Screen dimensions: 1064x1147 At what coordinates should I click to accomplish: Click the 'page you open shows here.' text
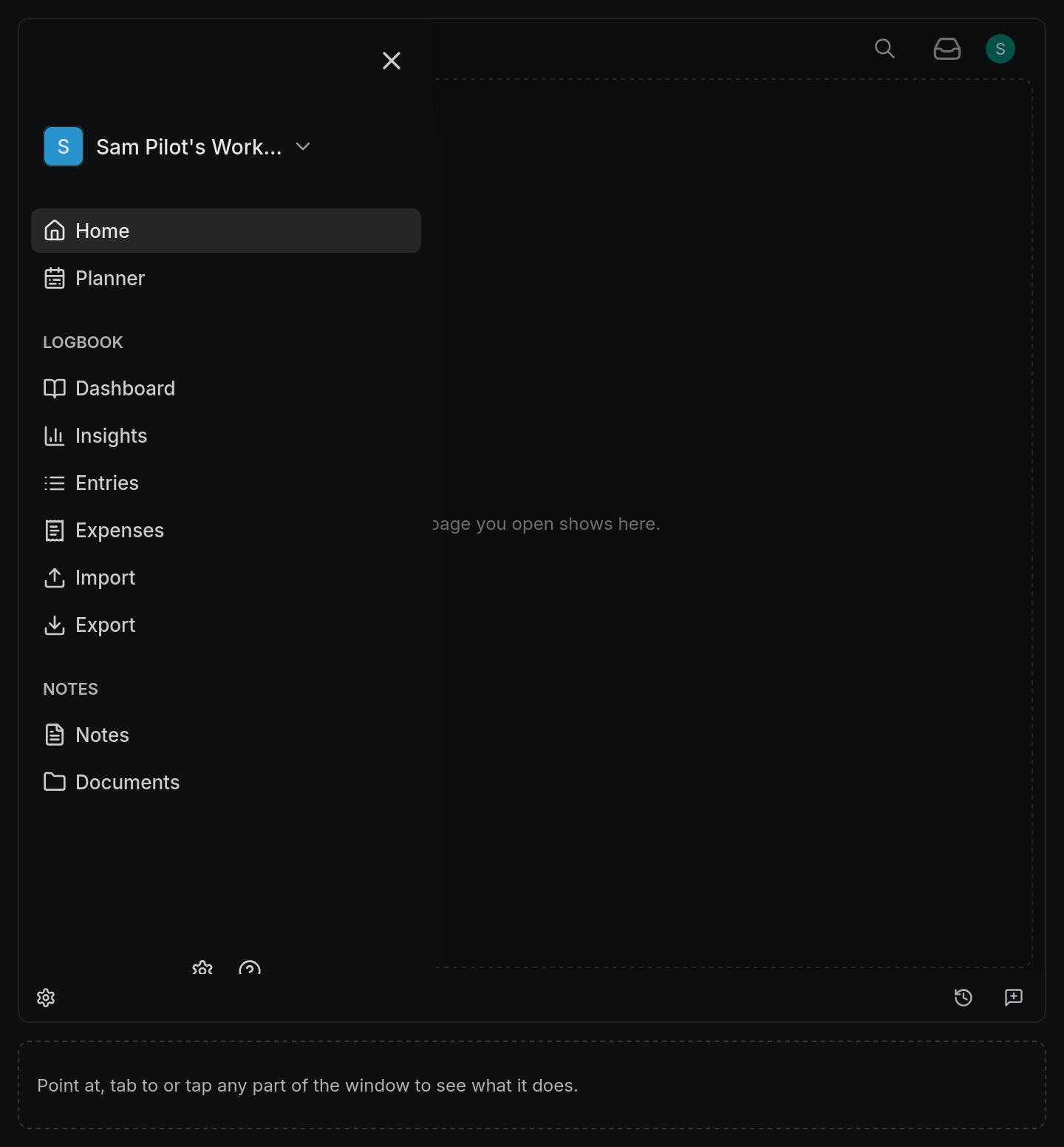547,524
